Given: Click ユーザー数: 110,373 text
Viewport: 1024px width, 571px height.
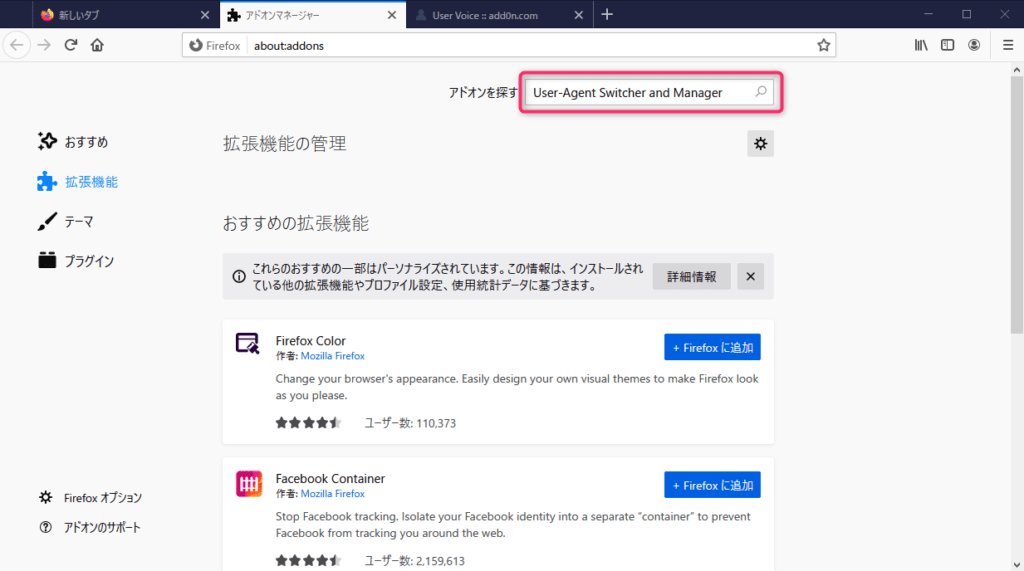Looking at the screenshot, I should [410, 423].
